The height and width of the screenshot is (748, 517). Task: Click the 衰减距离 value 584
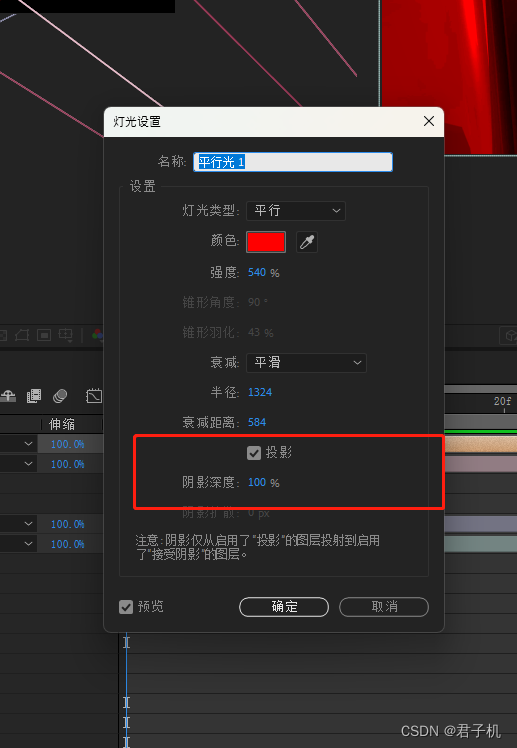[257, 423]
